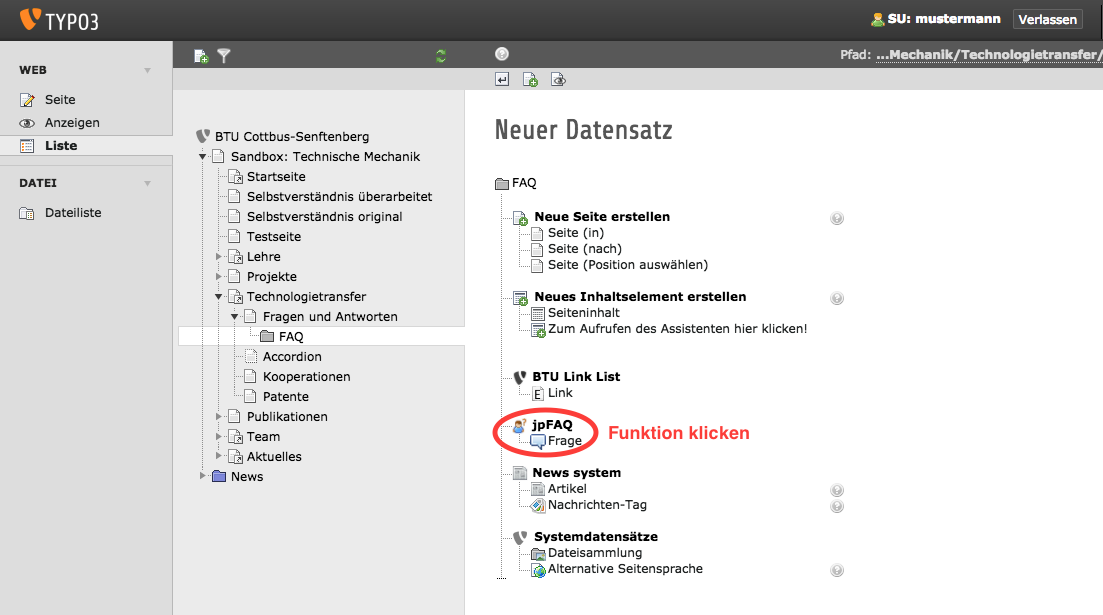Collapse the Technologietransfer tree node
Viewport: 1103px width, 615px height.
[x=219, y=297]
